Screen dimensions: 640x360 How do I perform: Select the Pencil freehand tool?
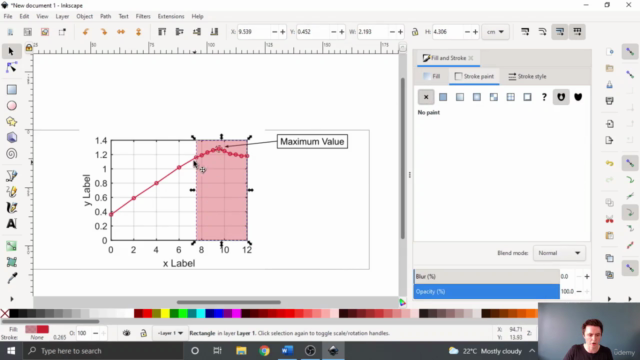(11, 191)
